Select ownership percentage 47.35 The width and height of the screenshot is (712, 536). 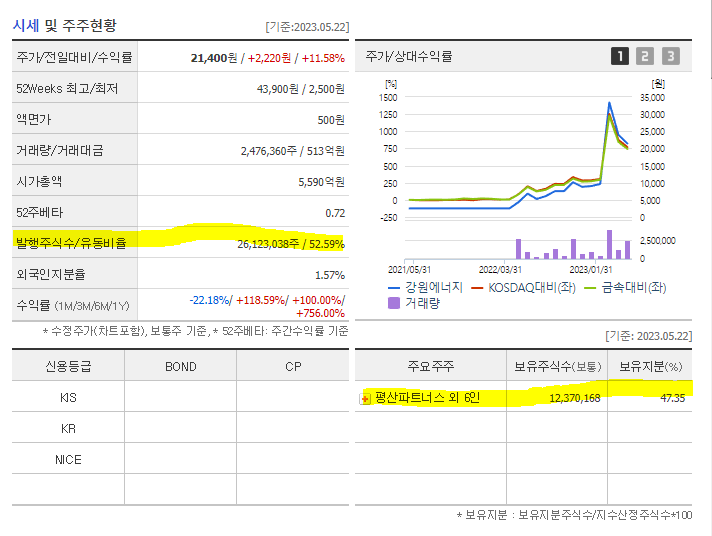[672, 398]
